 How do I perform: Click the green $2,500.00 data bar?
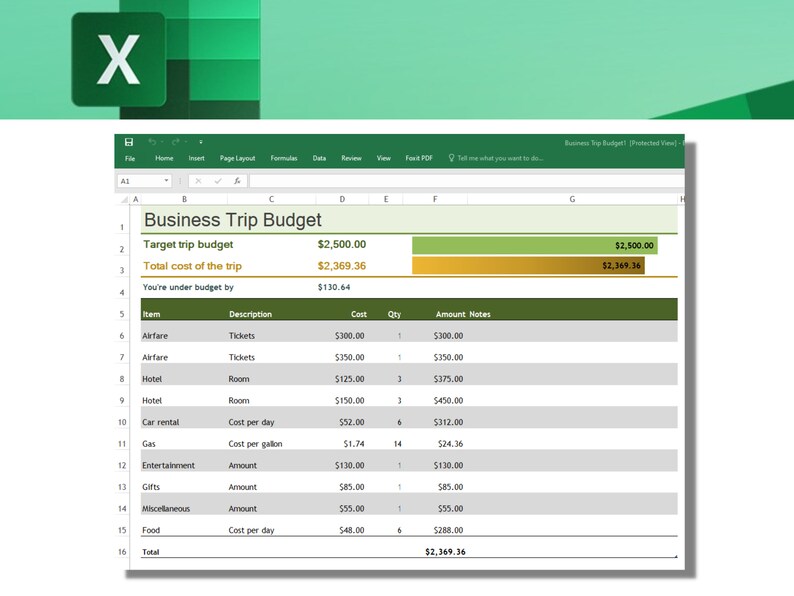pyautogui.click(x=535, y=246)
